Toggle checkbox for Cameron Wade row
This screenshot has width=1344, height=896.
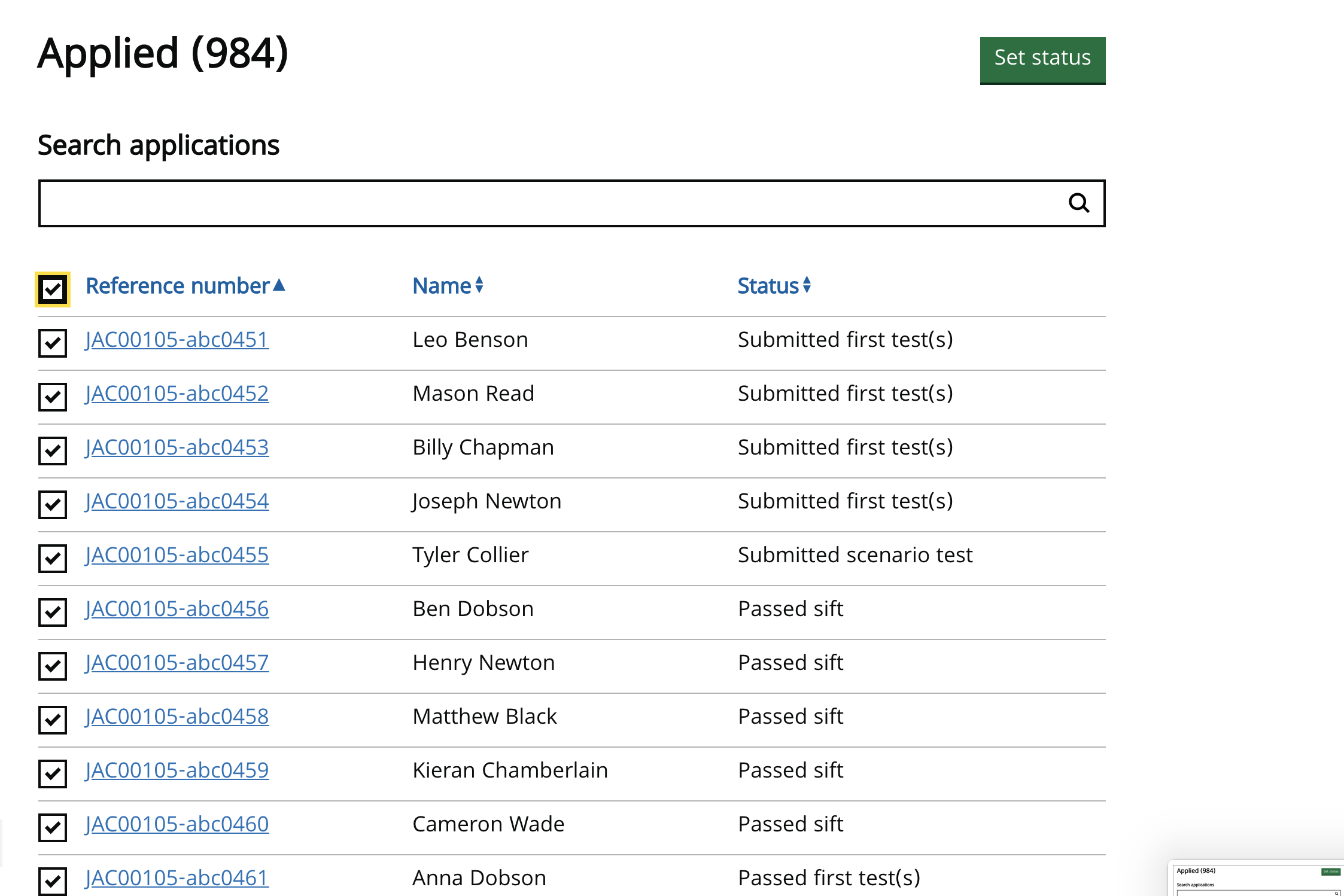pos(53,828)
